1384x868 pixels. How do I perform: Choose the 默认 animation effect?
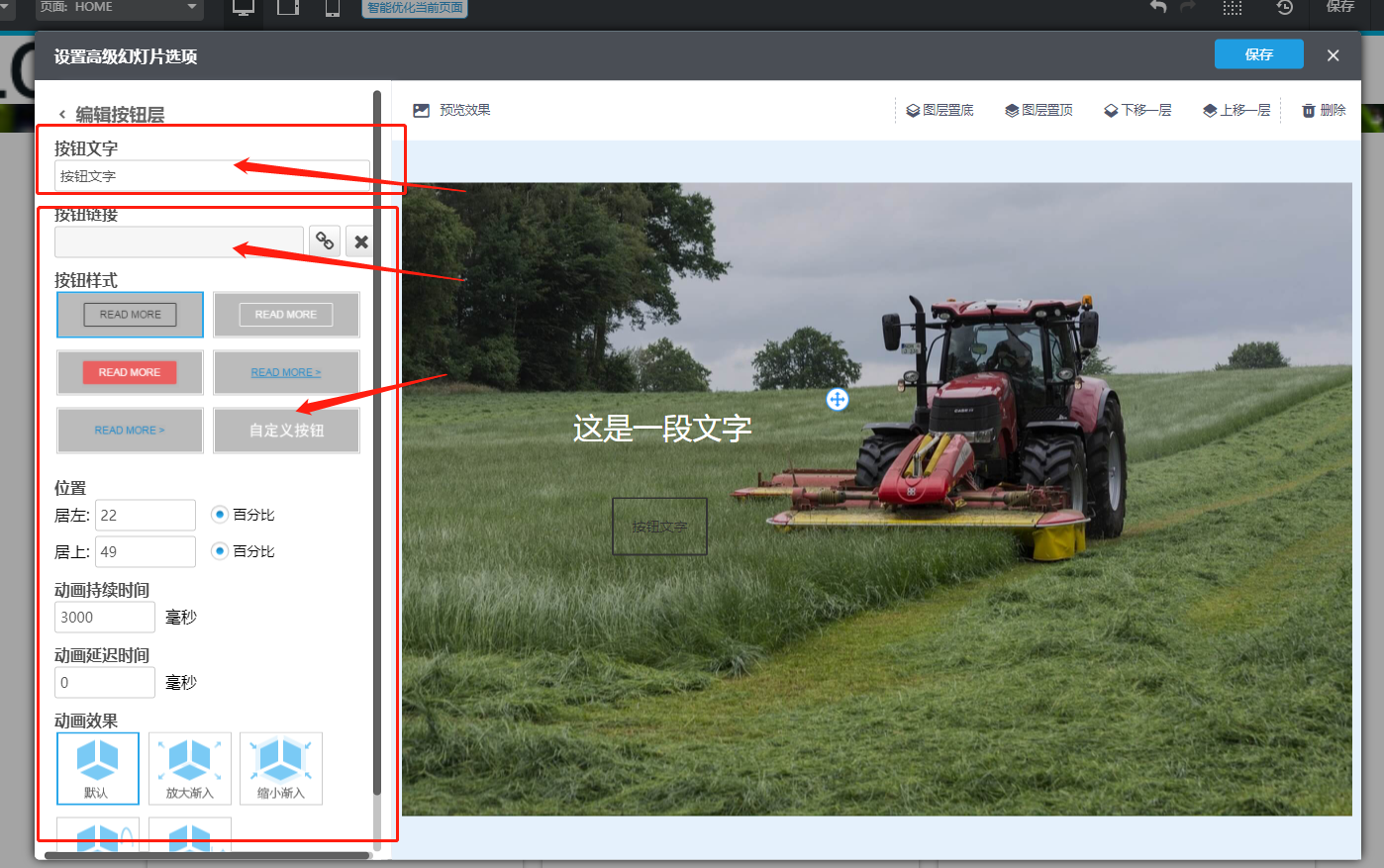[98, 768]
